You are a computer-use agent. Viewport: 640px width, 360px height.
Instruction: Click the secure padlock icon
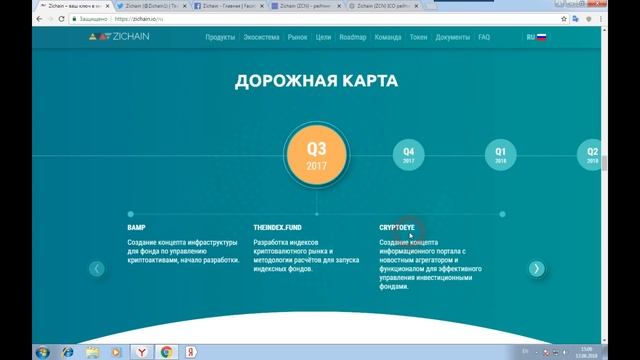(x=74, y=19)
